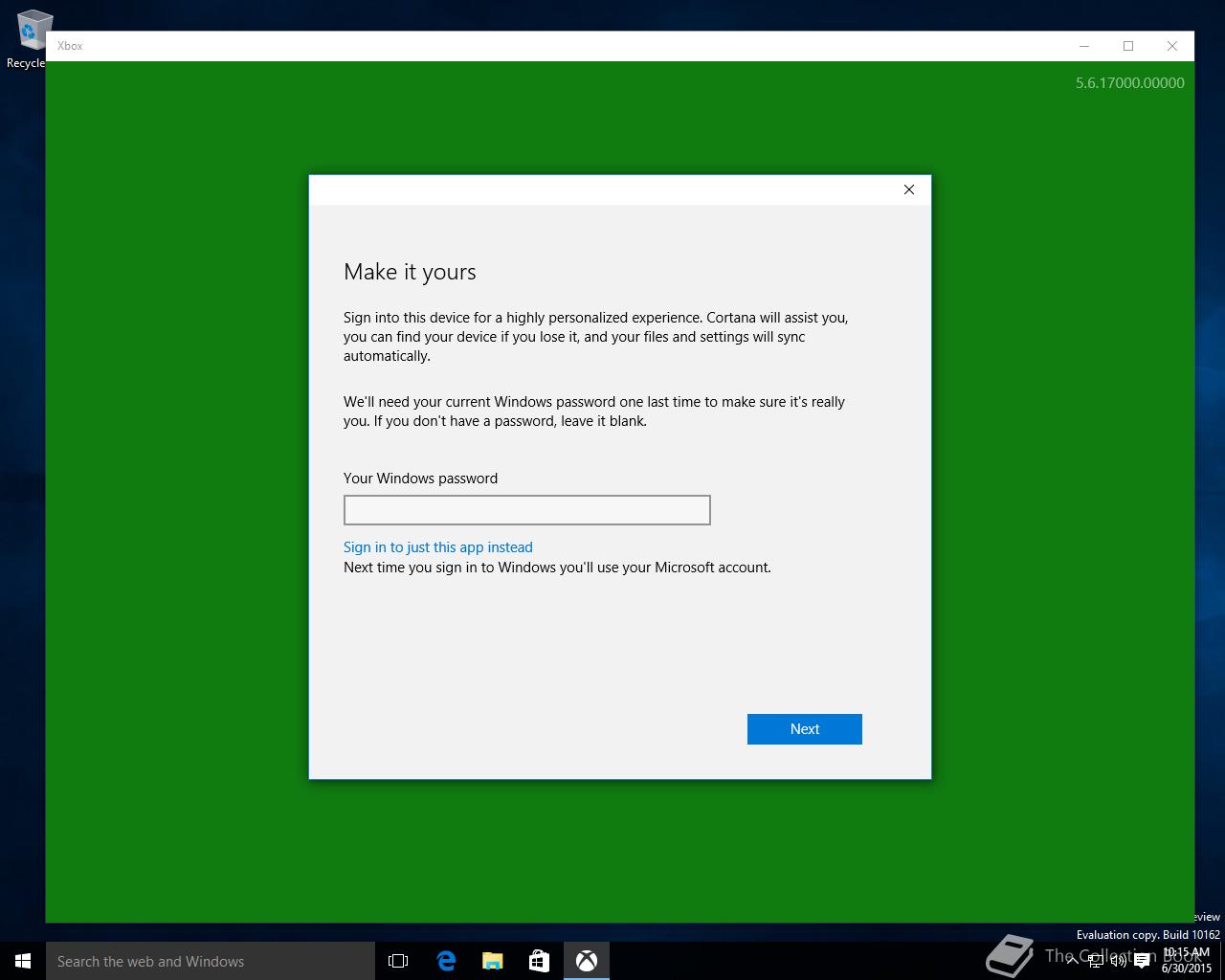The width and height of the screenshot is (1225, 980).
Task: Open File Explorer from the taskbar
Action: 492,961
